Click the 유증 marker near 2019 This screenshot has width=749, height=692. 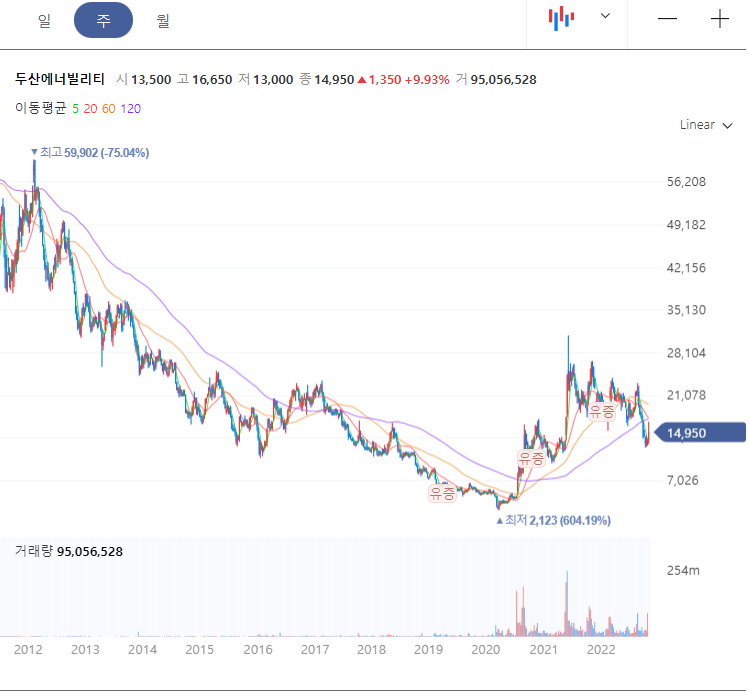tap(442, 493)
